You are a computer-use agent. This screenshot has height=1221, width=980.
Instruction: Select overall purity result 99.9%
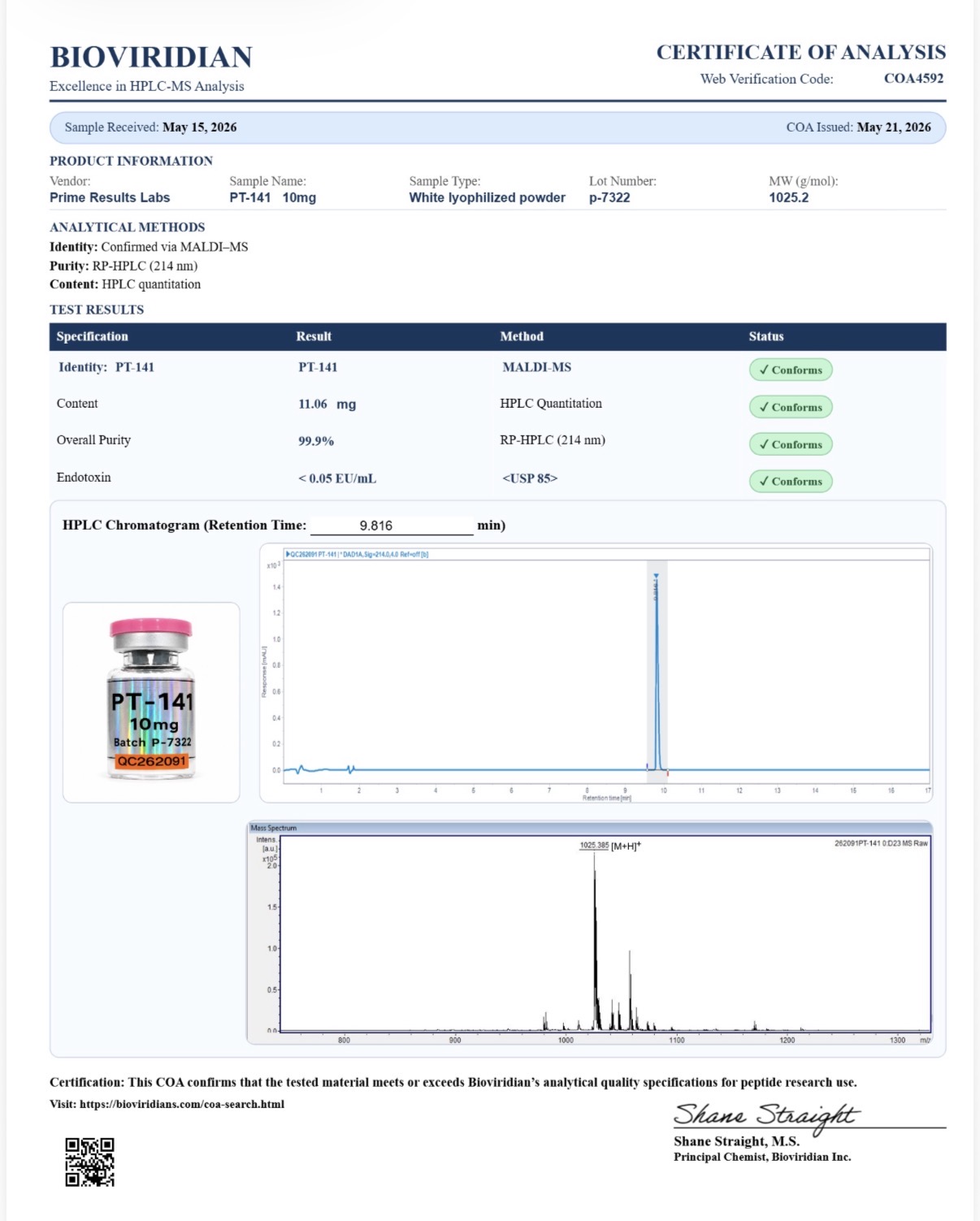pyautogui.click(x=316, y=441)
